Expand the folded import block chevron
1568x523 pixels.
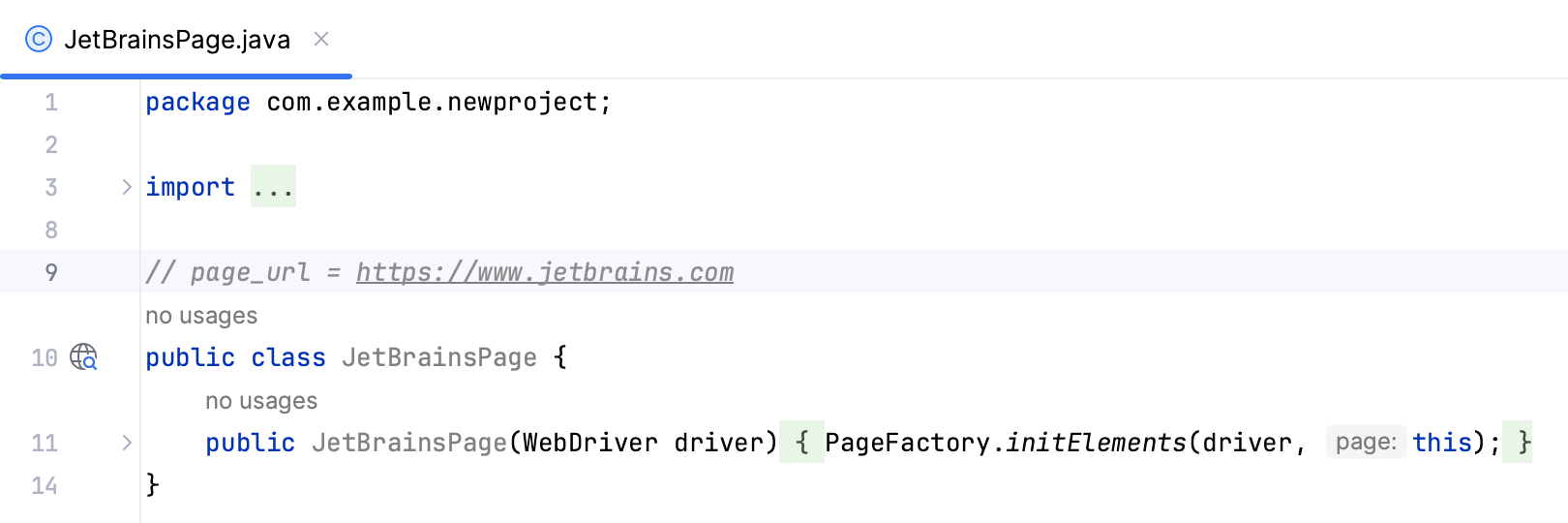[x=127, y=187]
